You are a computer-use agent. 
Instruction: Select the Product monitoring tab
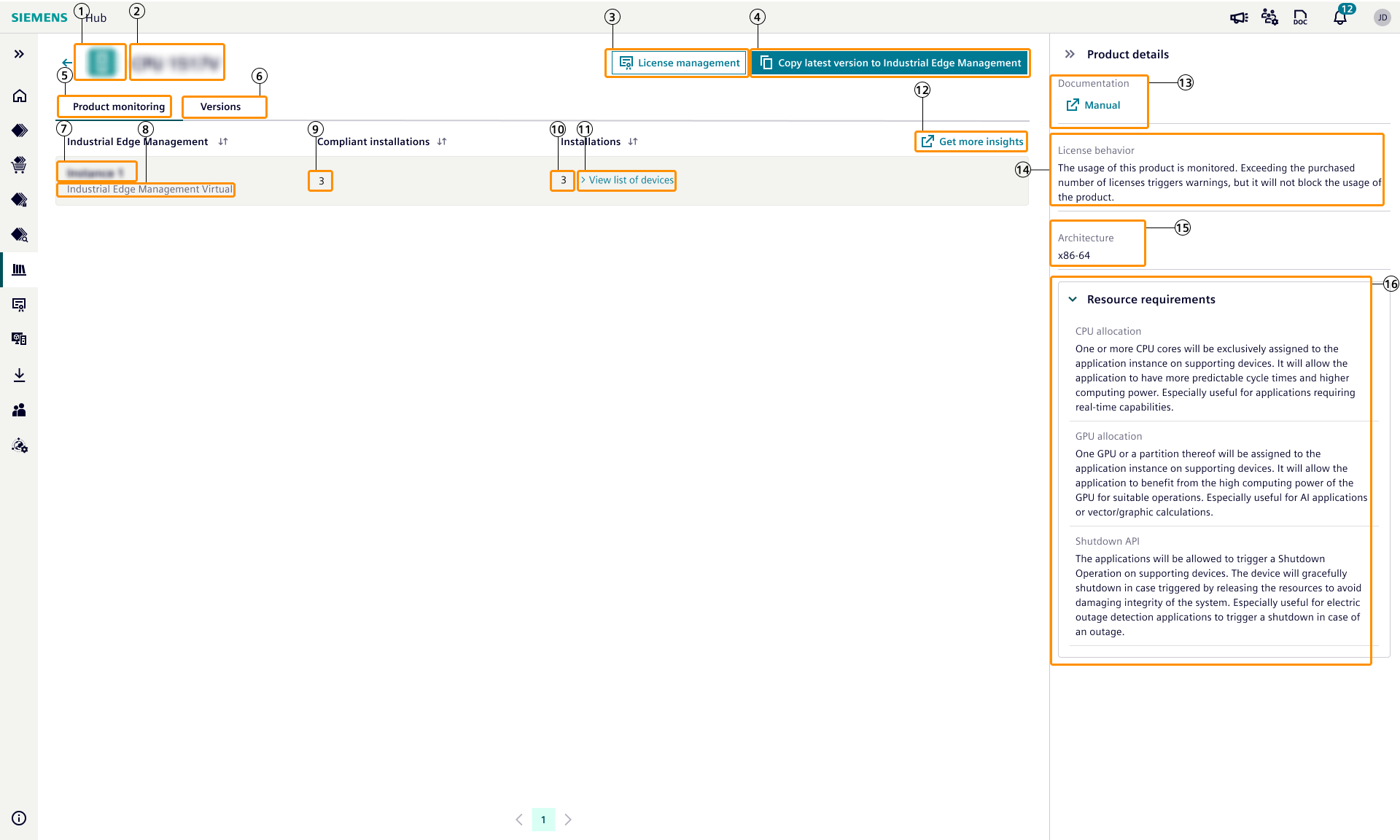click(118, 106)
